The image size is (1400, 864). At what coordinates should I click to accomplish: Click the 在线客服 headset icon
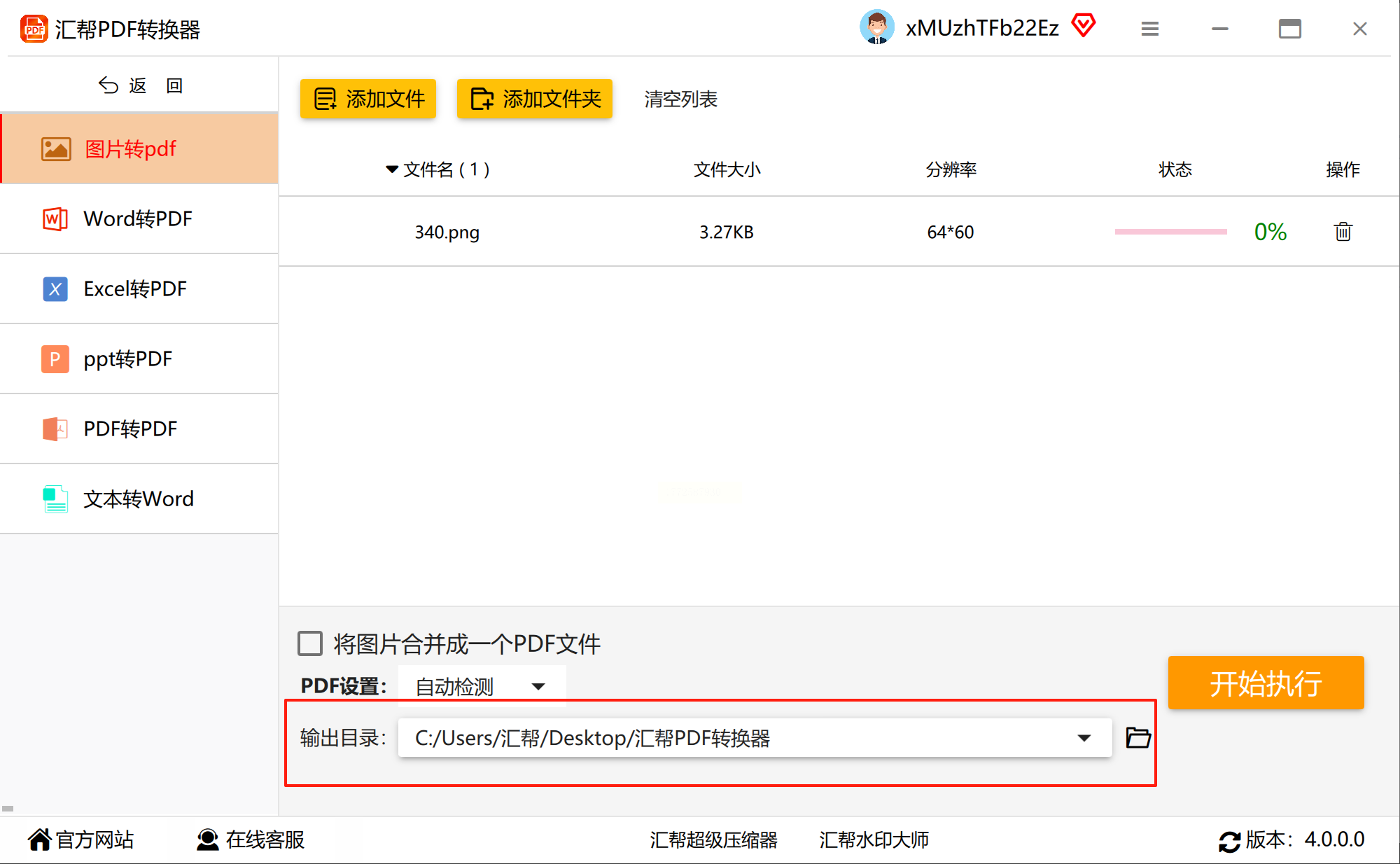click(207, 839)
